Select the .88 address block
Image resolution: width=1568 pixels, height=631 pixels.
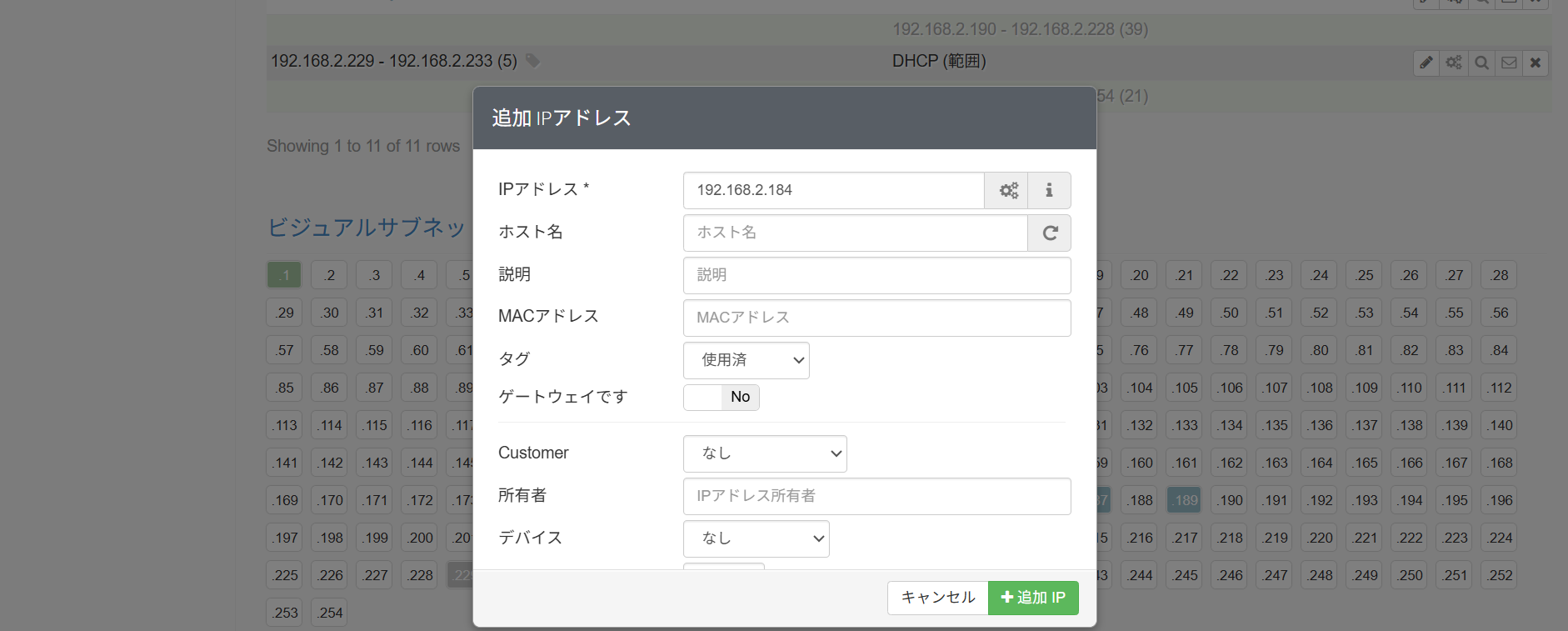point(419,388)
